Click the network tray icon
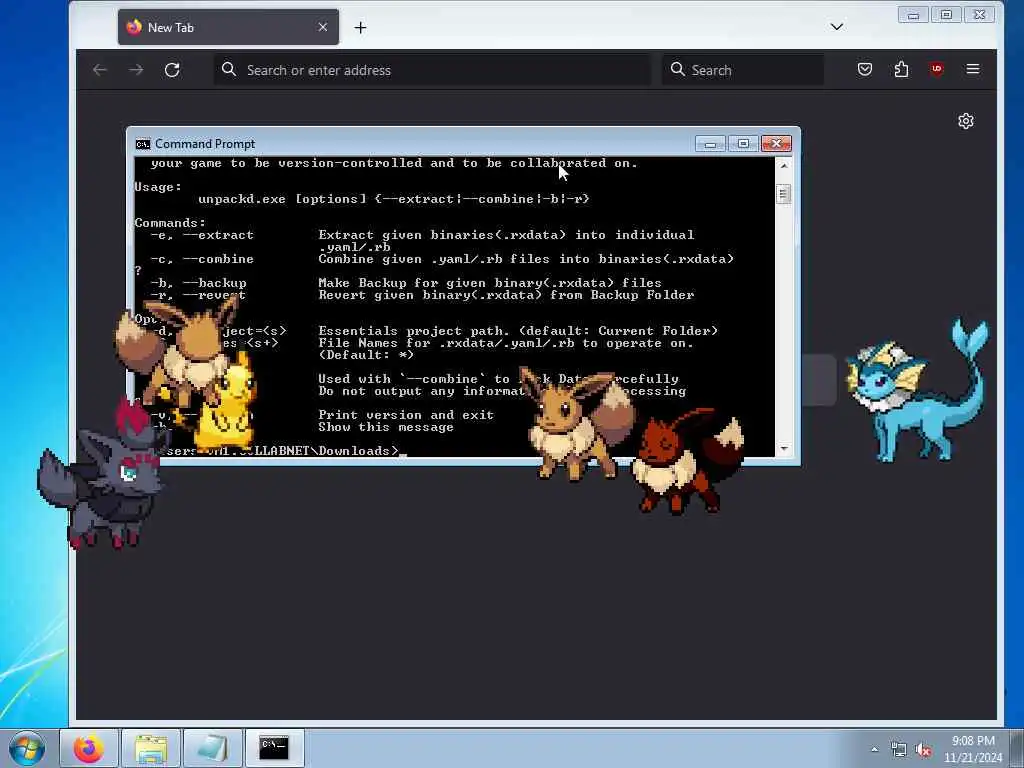The width and height of the screenshot is (1024, 768). (899, 750)
